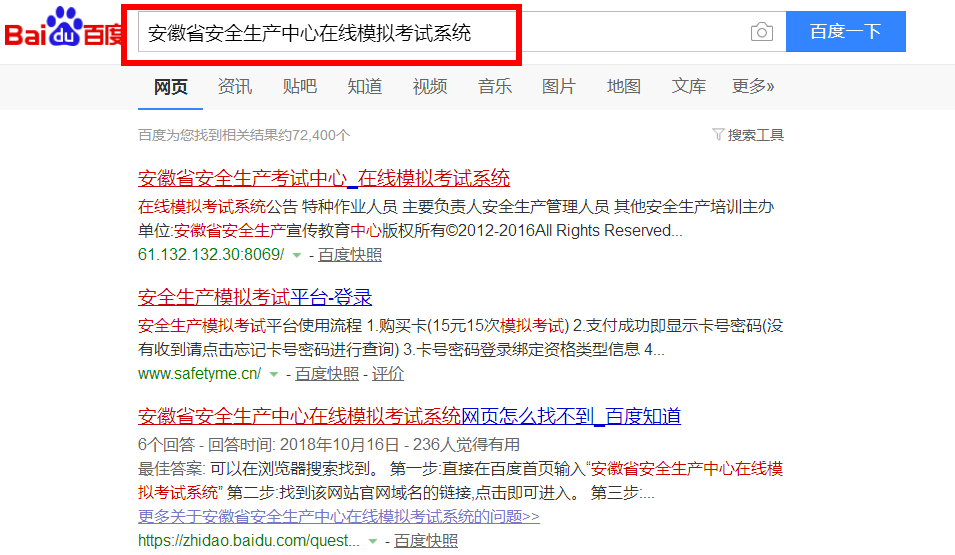Switch to the 资讯 tab
This screenshot has width=955, height=555.
pyautogui.click(x=235, y=87)
